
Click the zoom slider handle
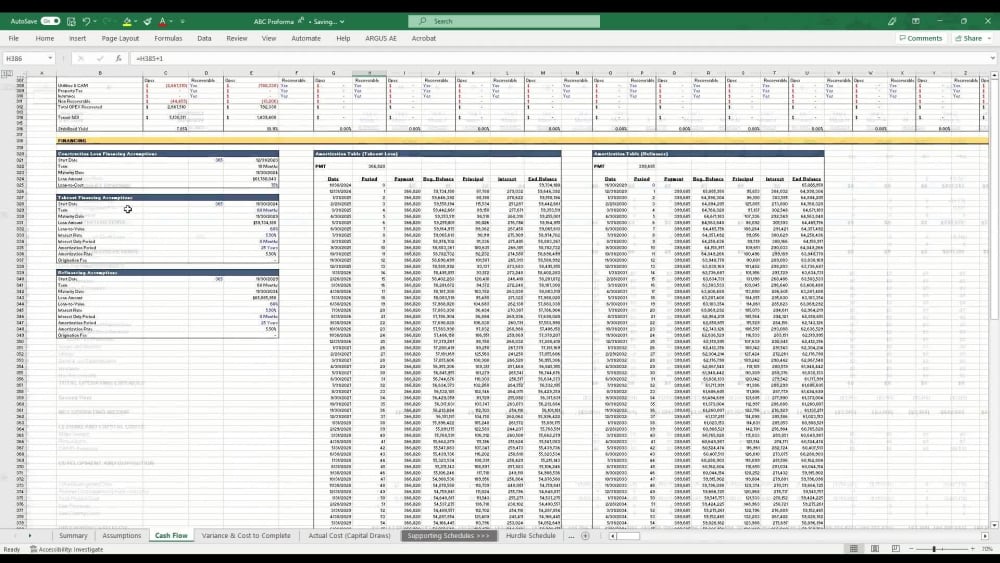[x=934, y=549]
